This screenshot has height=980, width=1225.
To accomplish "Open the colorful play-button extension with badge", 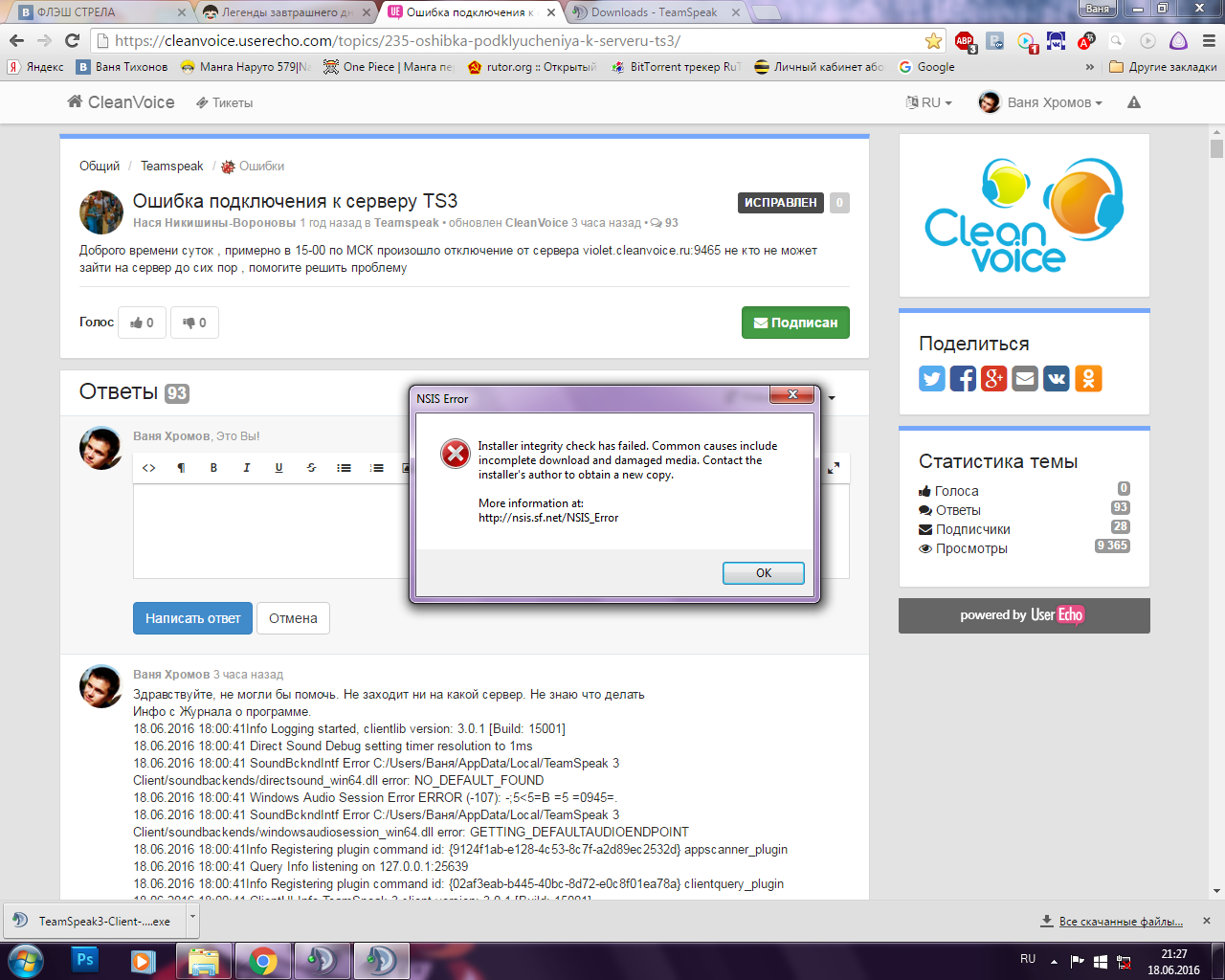I will pos(1026,41).
